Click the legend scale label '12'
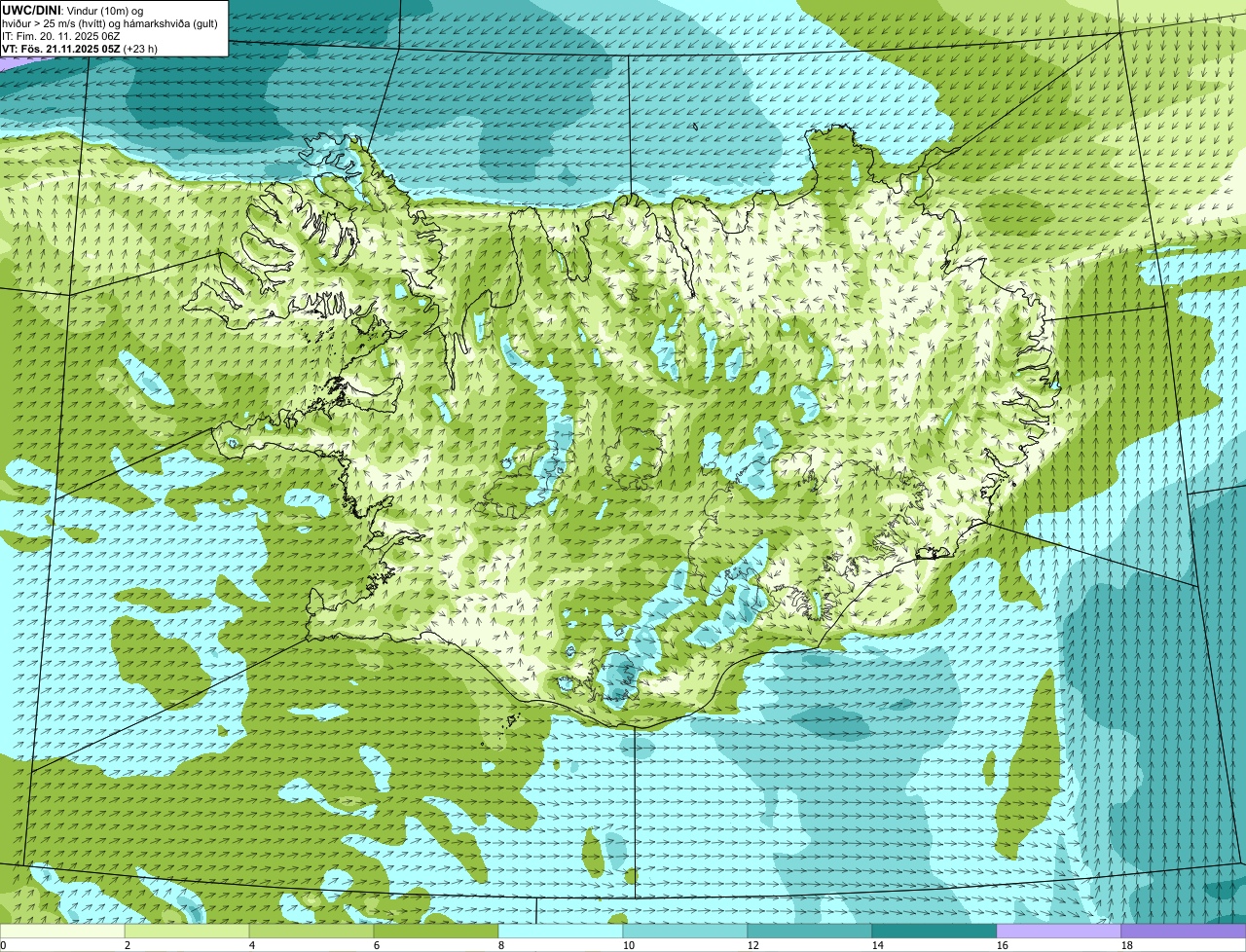Image resolution: width=1246 pixels, height=952 pixels. click(x=753, y=945)
